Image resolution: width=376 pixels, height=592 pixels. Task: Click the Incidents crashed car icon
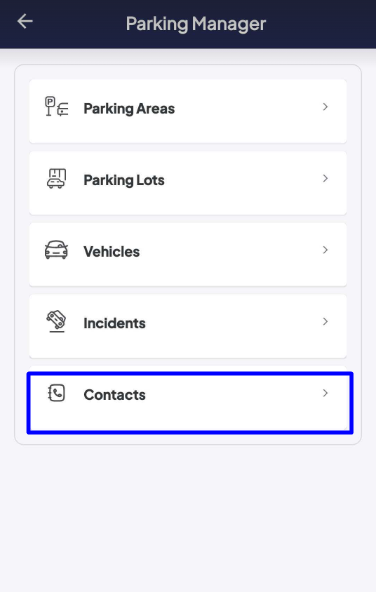(56, 321)
